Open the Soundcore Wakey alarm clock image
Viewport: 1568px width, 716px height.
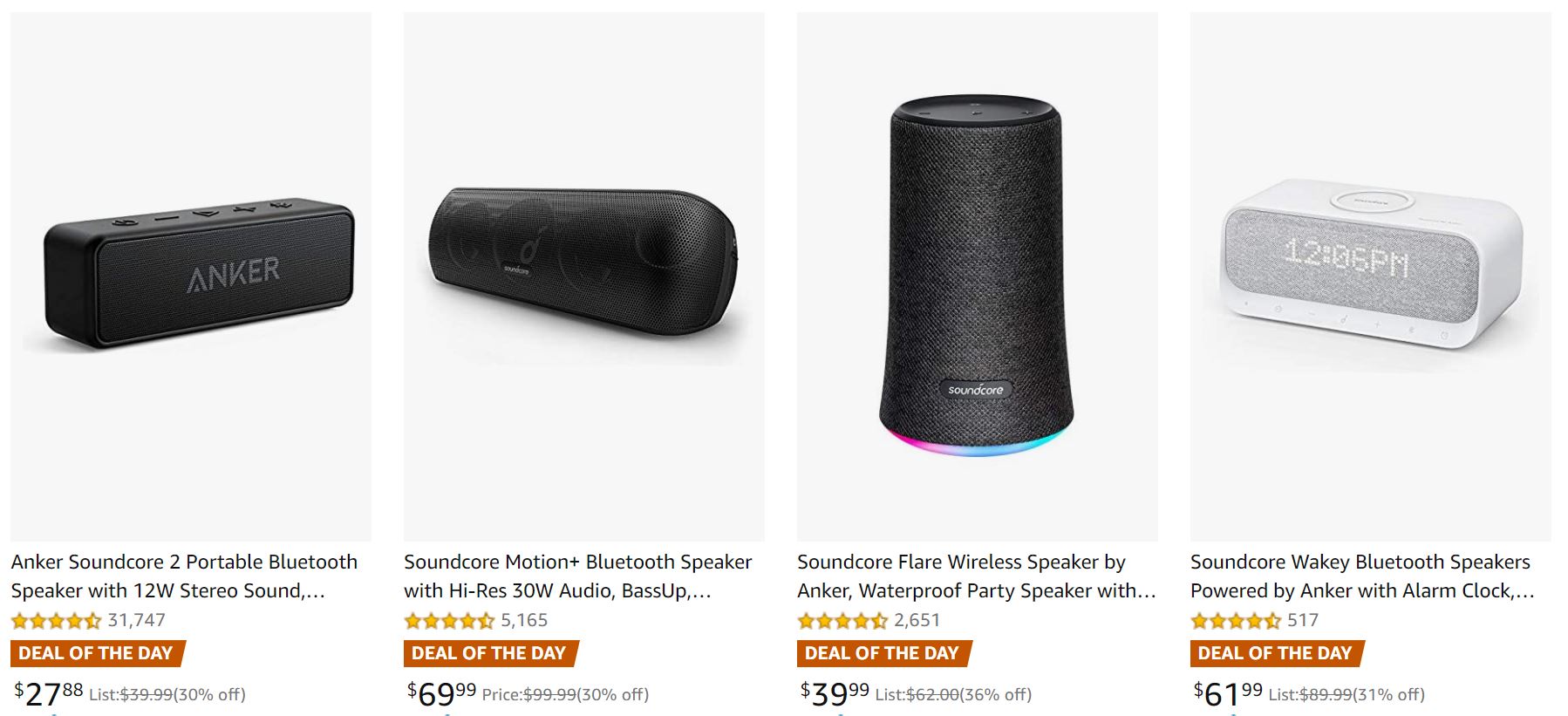(1370, 276)
